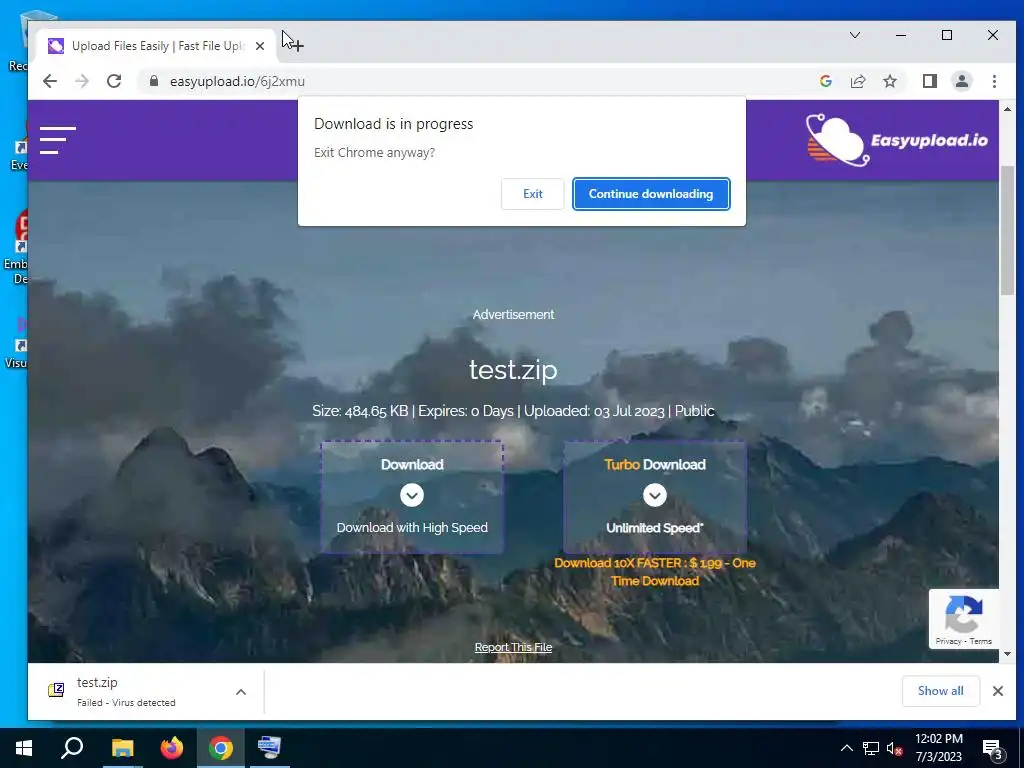Show hidden system tray icons

(846, 748)
